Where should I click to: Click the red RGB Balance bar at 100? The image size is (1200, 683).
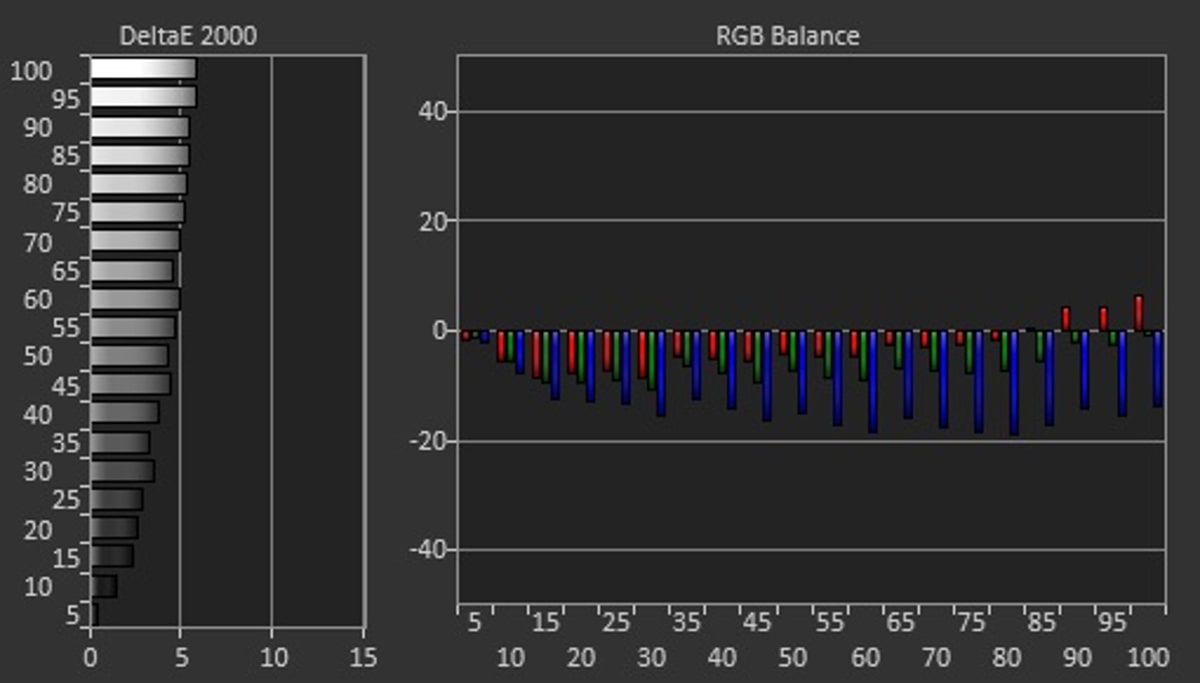pos(1138,313)
